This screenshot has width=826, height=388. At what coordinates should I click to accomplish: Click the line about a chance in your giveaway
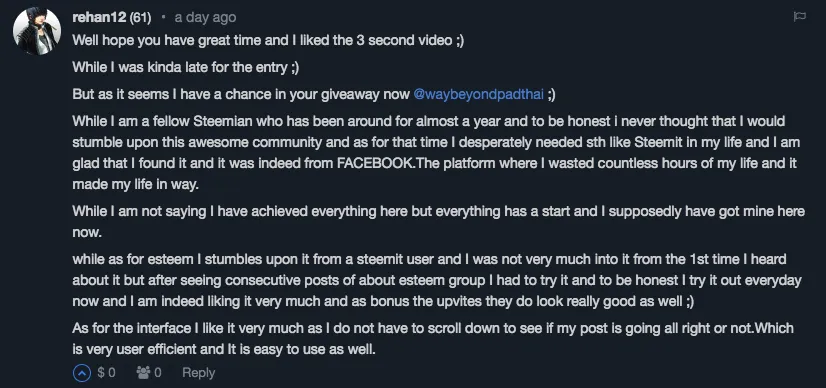(313, 94)
